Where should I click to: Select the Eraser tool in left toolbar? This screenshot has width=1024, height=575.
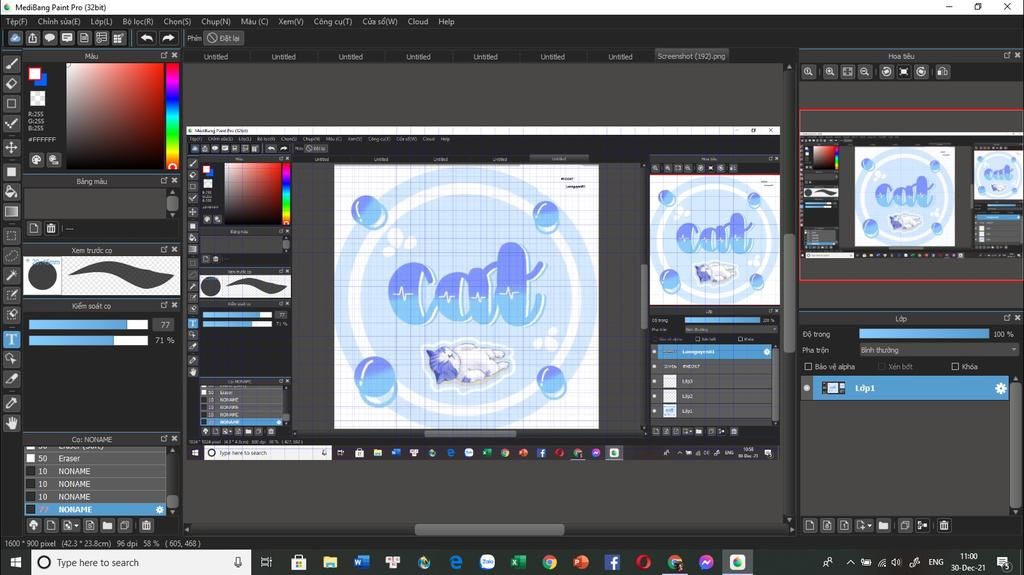pos(12,84)
